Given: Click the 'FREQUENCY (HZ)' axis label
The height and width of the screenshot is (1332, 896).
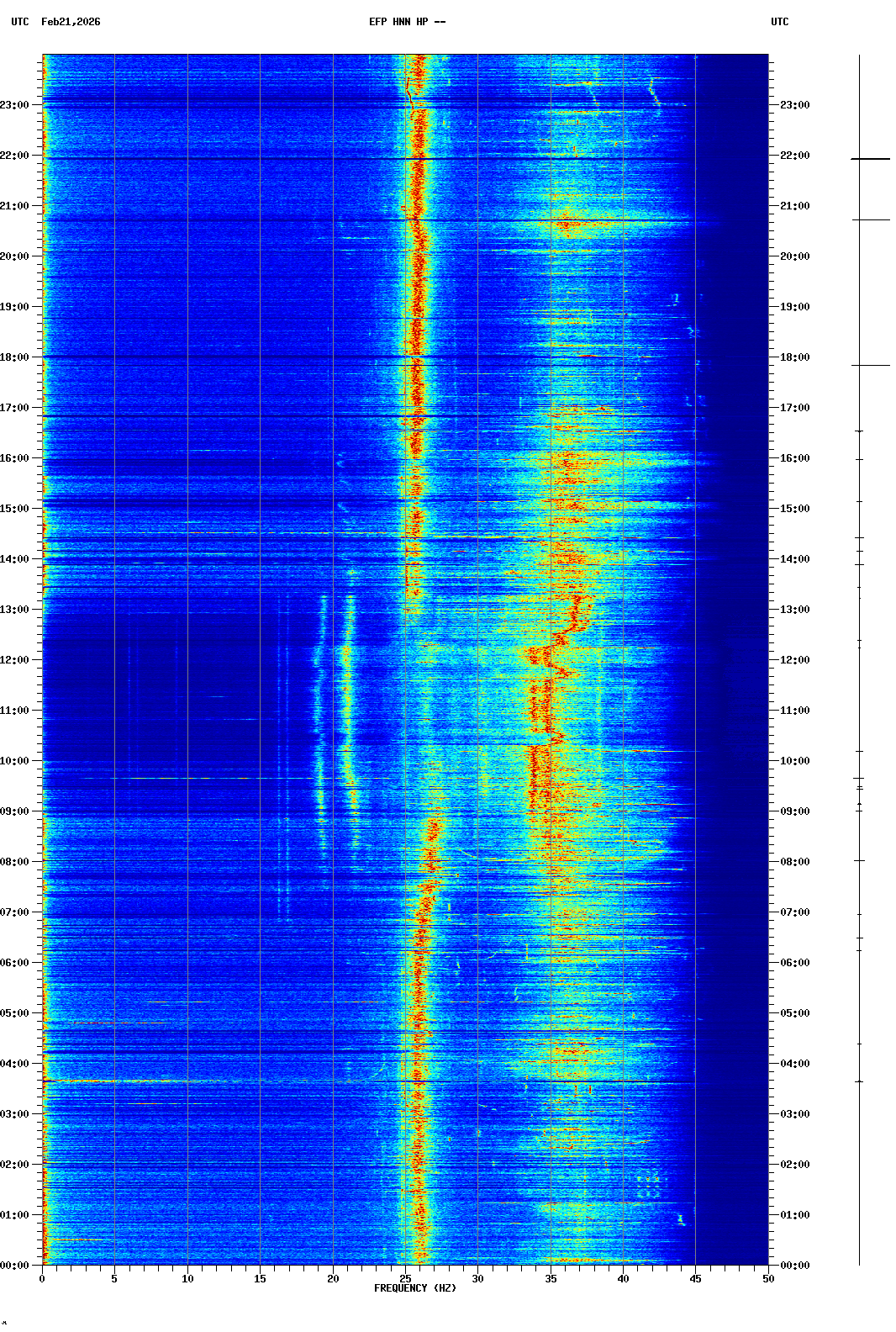Looking at the screenshot, I should point(414,1288).
